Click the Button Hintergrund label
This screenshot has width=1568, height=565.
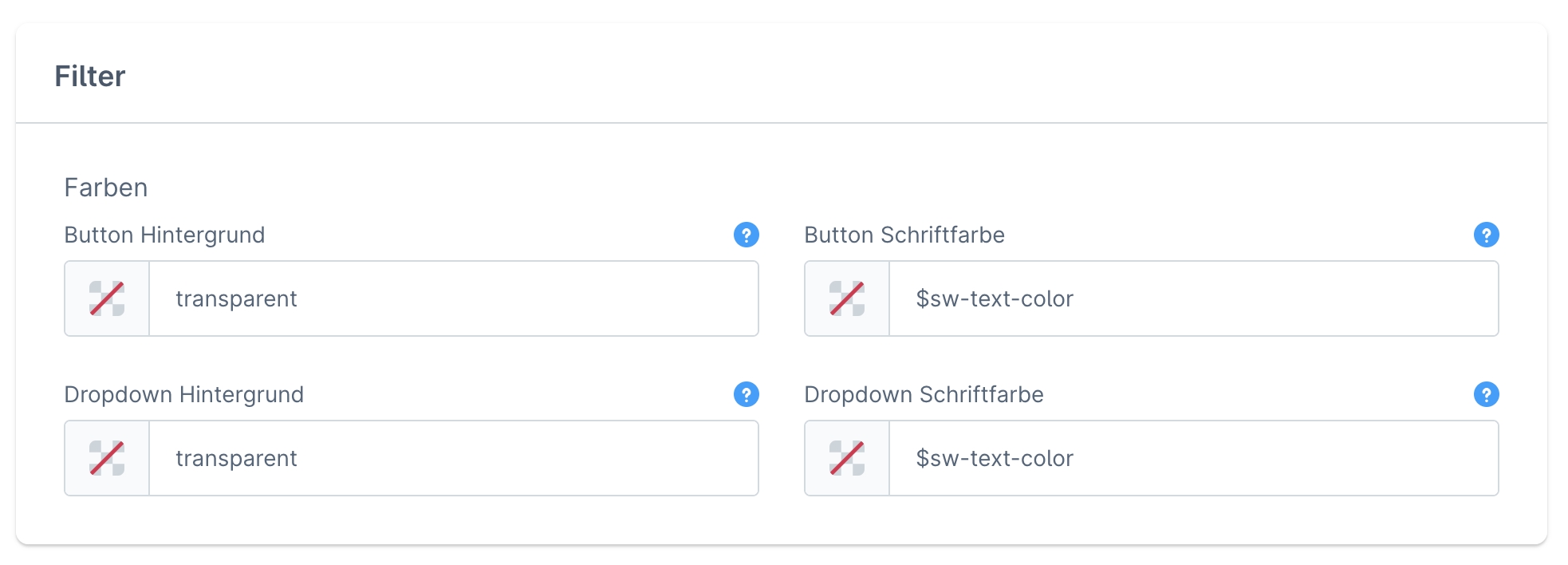coord(164,235)
